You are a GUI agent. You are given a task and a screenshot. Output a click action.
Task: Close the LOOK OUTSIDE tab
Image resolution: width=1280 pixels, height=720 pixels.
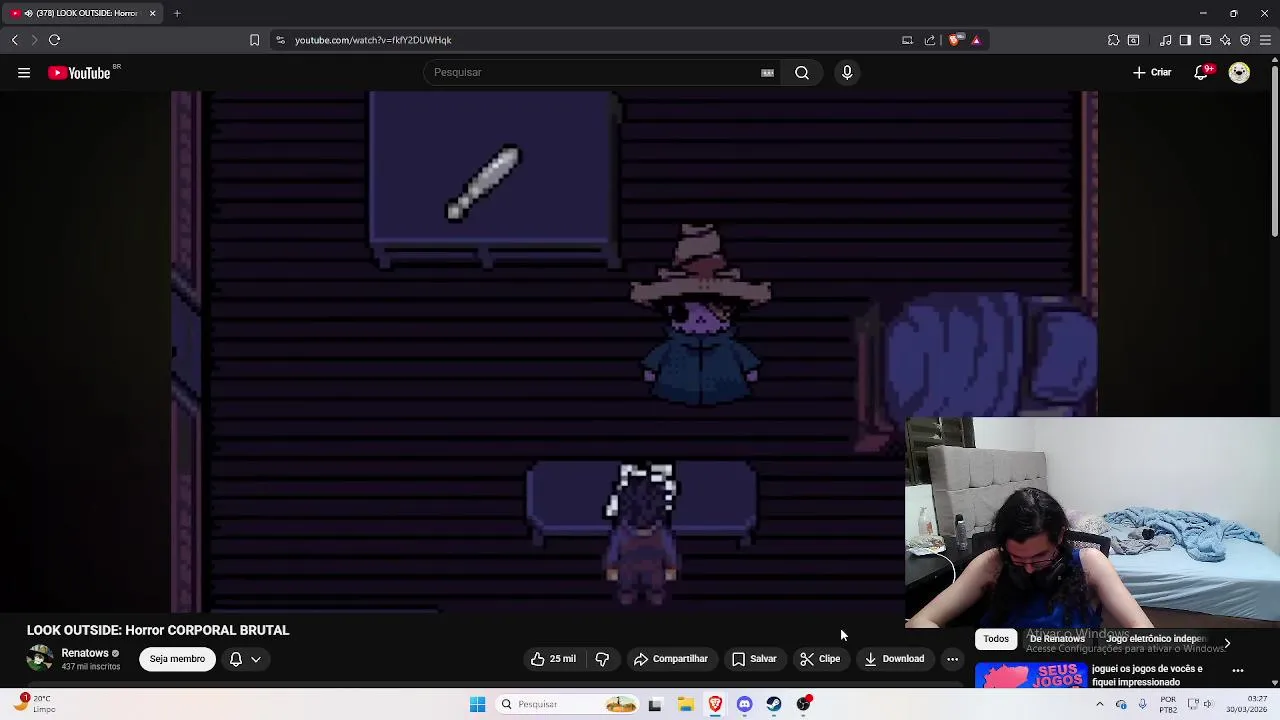coord(152,13)
